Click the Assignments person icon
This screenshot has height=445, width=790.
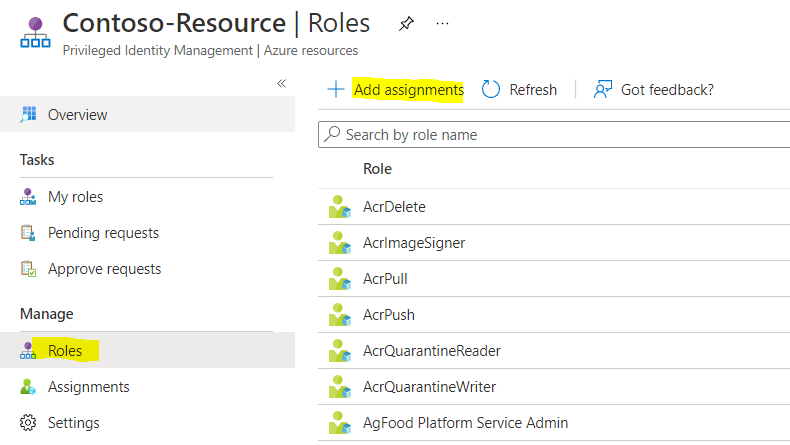[x=28, y=387]
